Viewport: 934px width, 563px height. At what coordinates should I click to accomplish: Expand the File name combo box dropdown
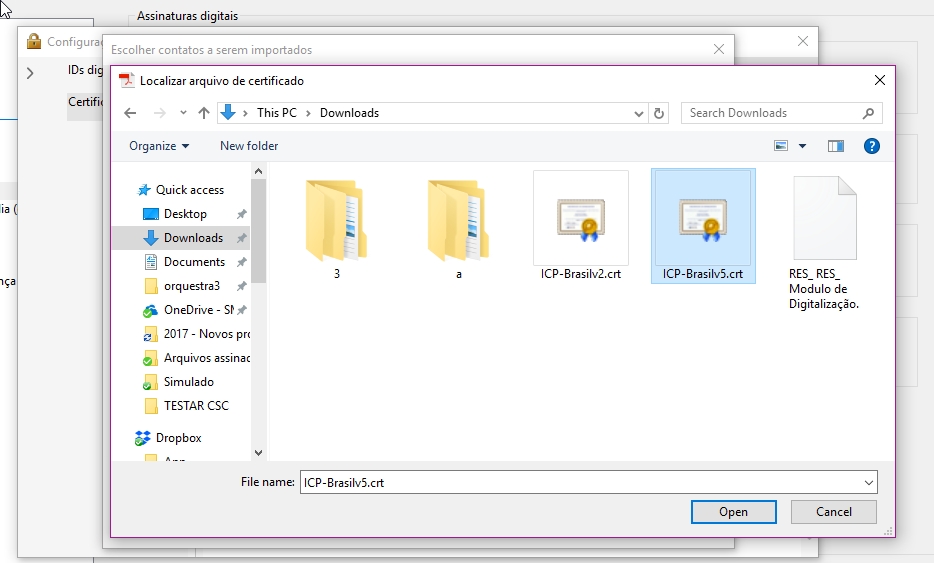pos(867,482)
